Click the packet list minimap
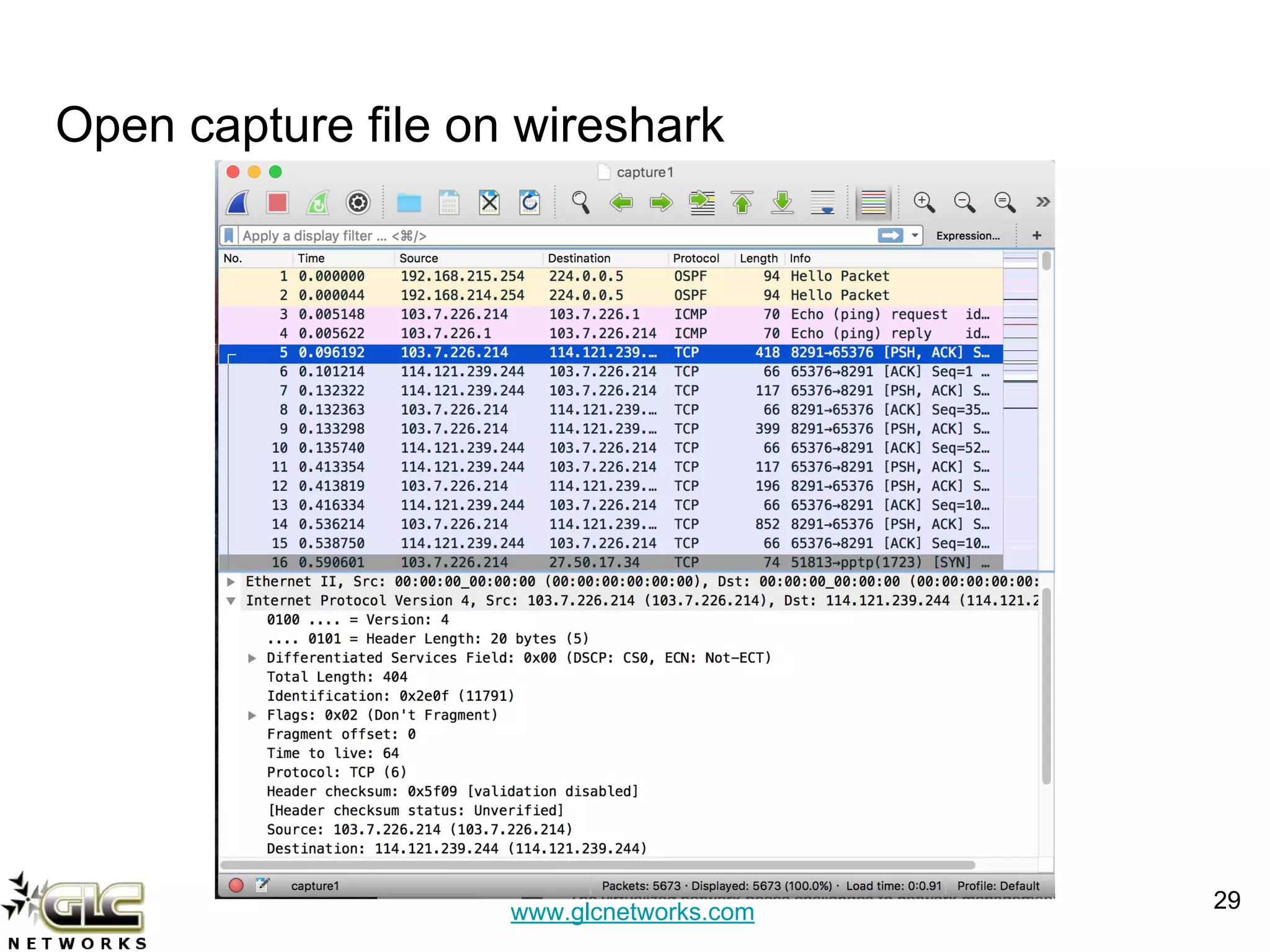Image resolution: width=1270 pixels, height=952 pixels. tap(1020, 409)
